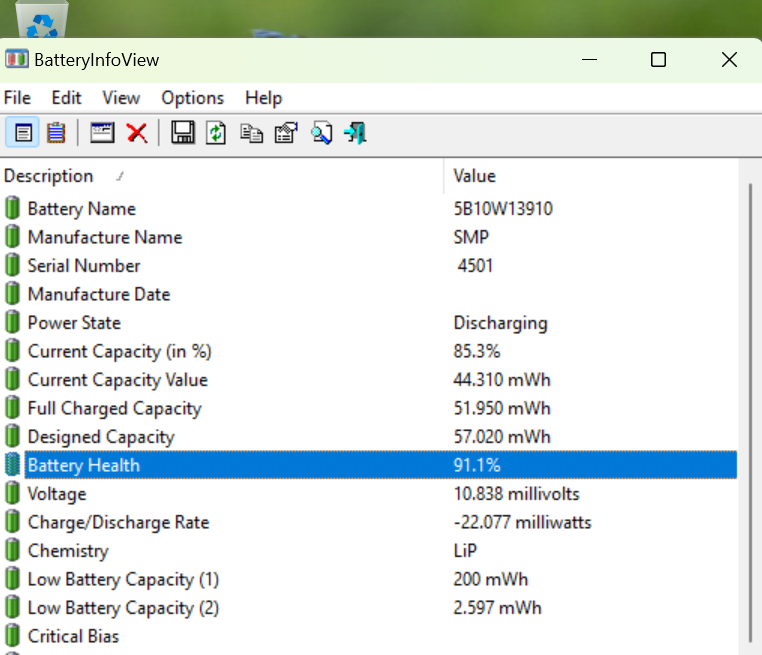Screen dimensions: 762x655
Task: Click battery icon beside Serial Number
Action: (13, 265)
